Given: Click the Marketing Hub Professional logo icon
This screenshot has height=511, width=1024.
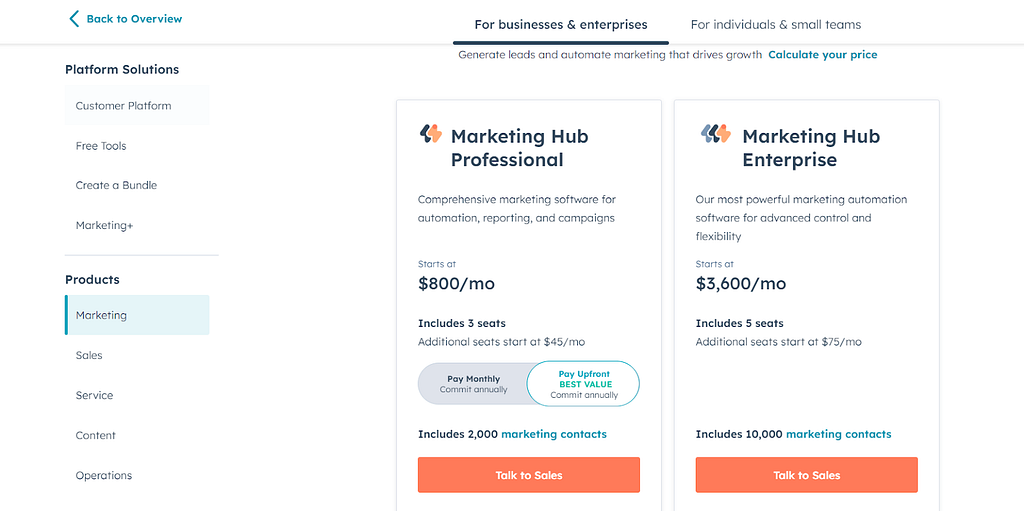Looking at the screenshot, I should (x=430, y=133).
